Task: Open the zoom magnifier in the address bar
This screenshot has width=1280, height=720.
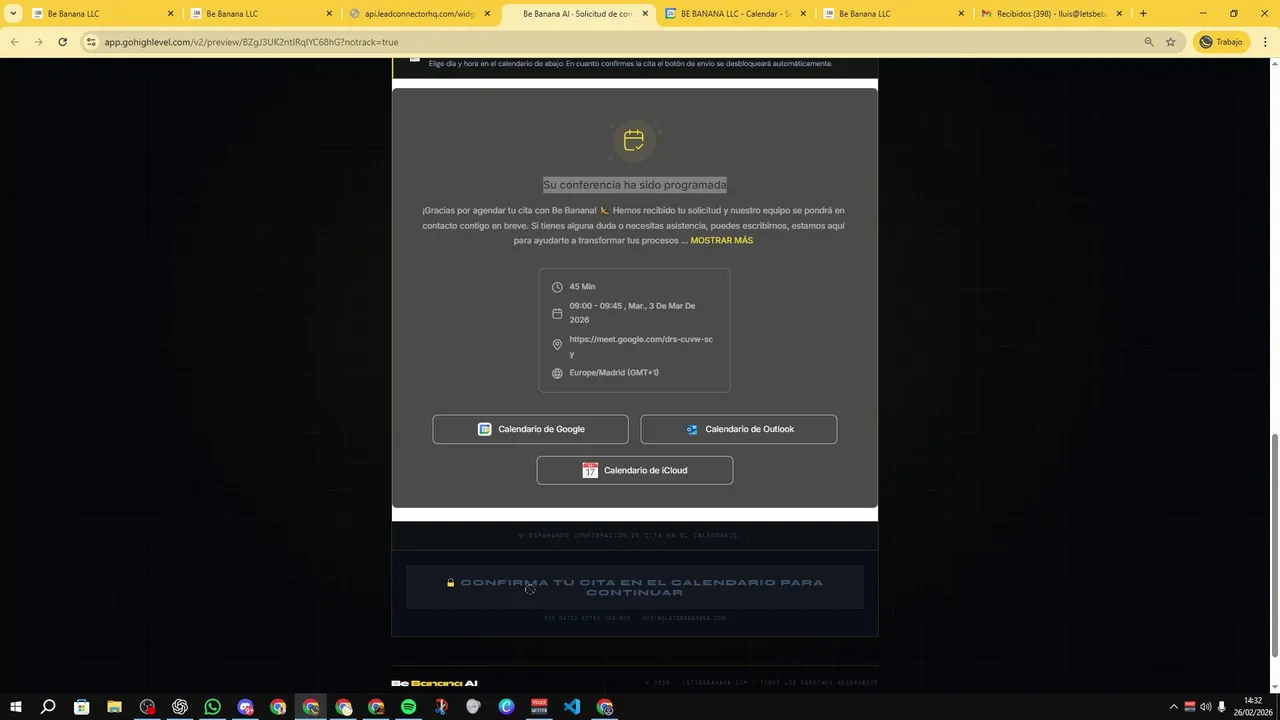Action: tap(1148, 42)
